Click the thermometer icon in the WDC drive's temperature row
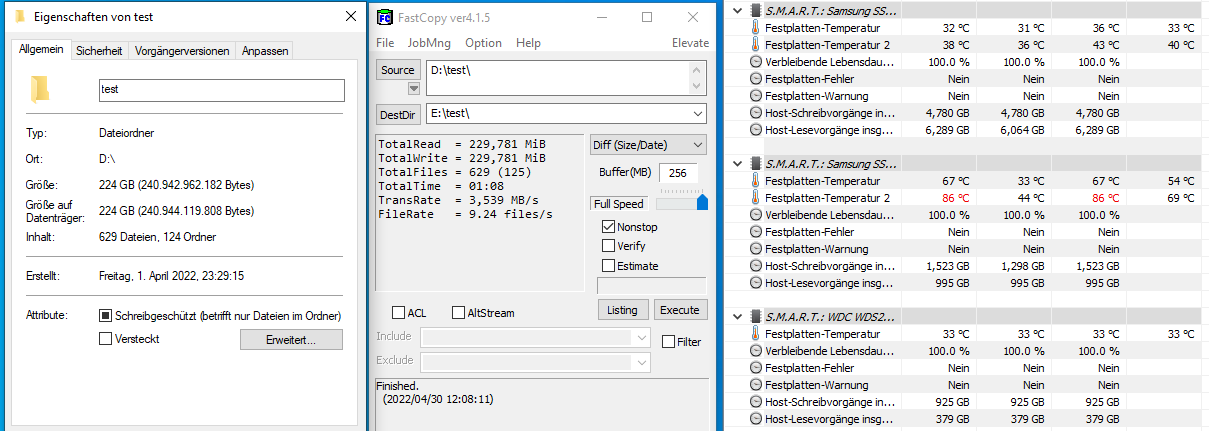Image resolution: width=1209 pixels, height=431 pixels. pyautogui.click(x=755, y=334)
